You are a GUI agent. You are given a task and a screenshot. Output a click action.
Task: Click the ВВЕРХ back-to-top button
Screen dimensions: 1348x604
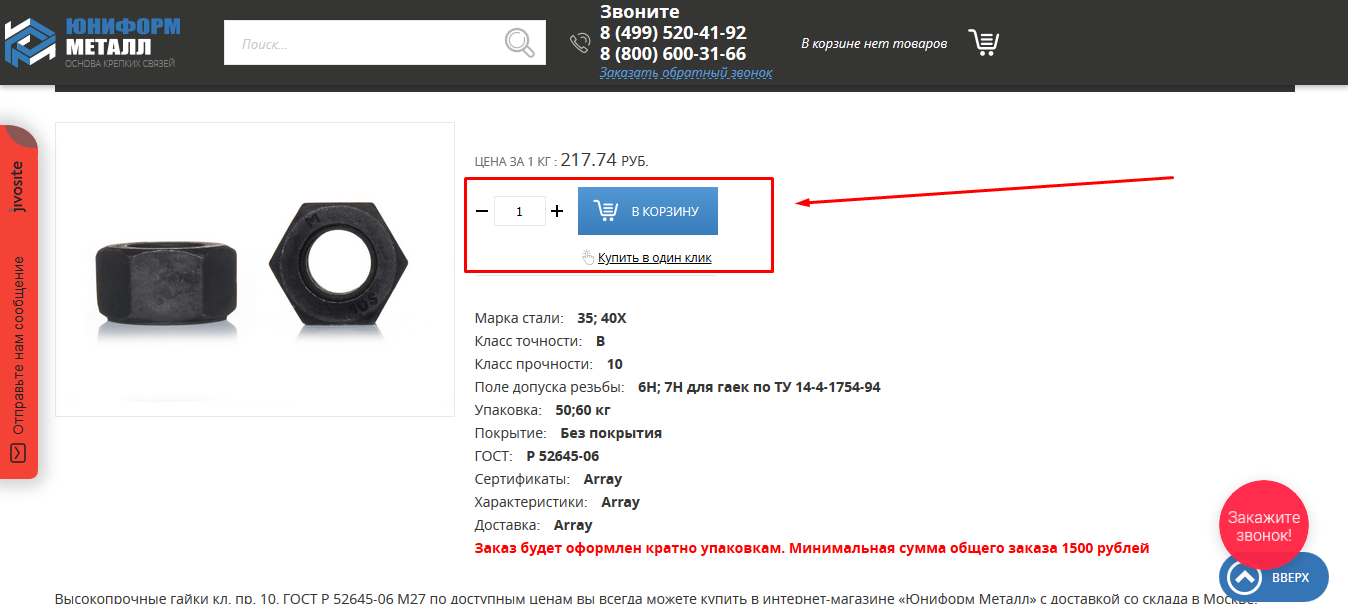(x=1274, y=578)
